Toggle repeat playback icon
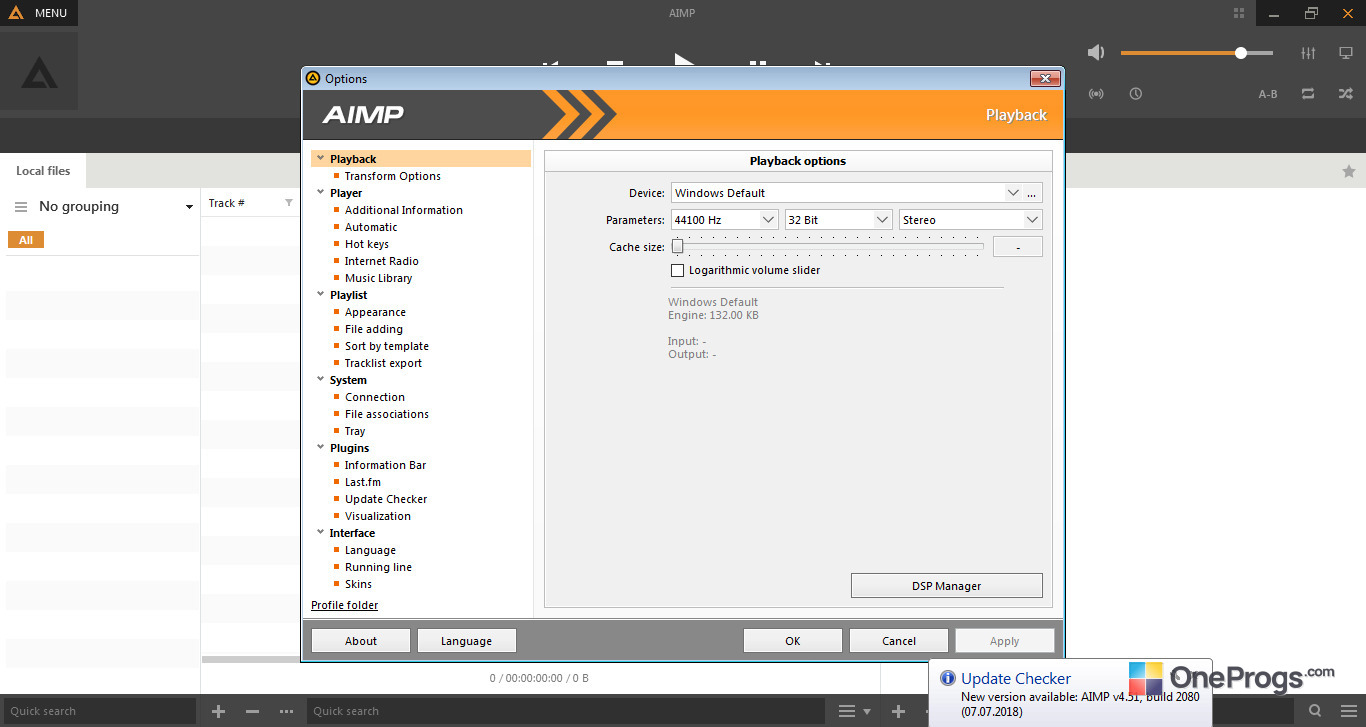 point(1308,94)
